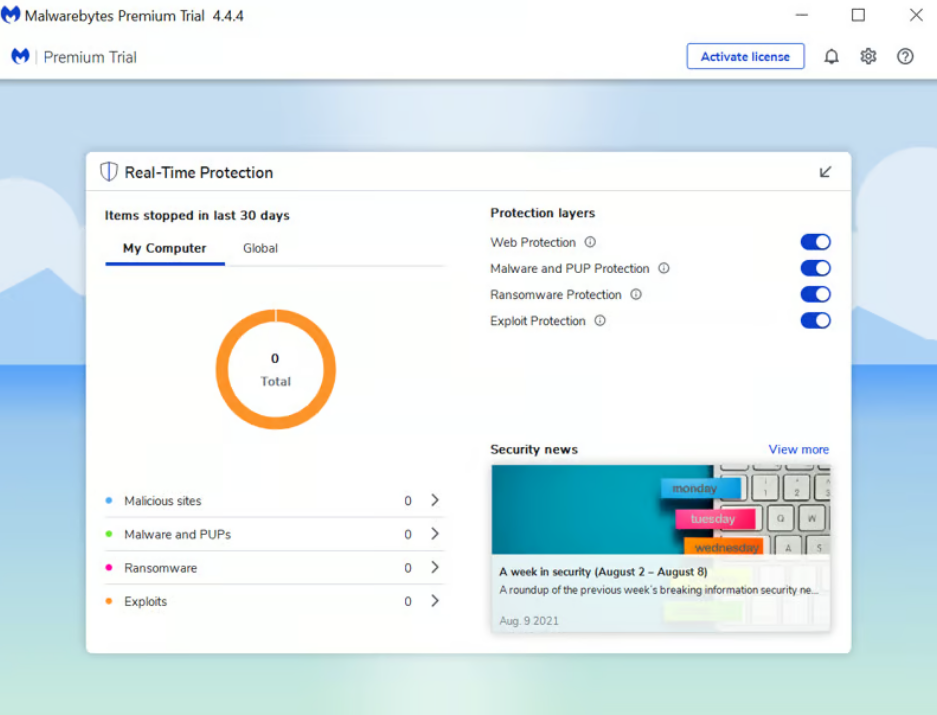The height and width of the screenshot is (715, 937).
Task: Click info icon next to Ransomware Protection
Action: [x=636, y=295]
